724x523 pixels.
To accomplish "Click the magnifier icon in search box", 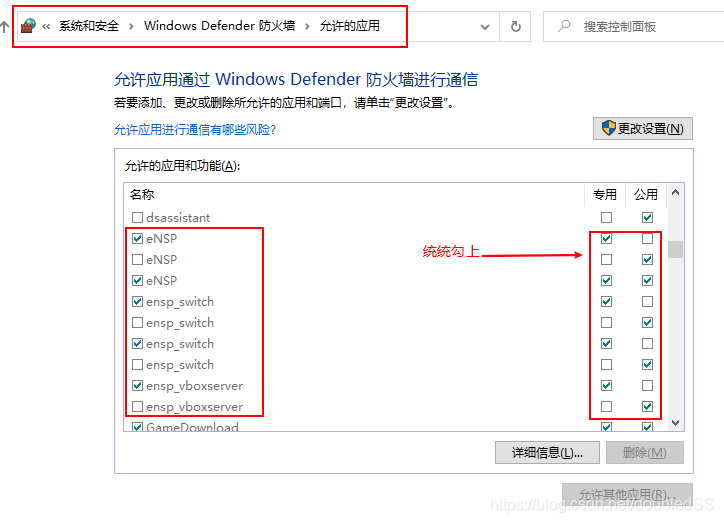I will click(x=564, y=26).
